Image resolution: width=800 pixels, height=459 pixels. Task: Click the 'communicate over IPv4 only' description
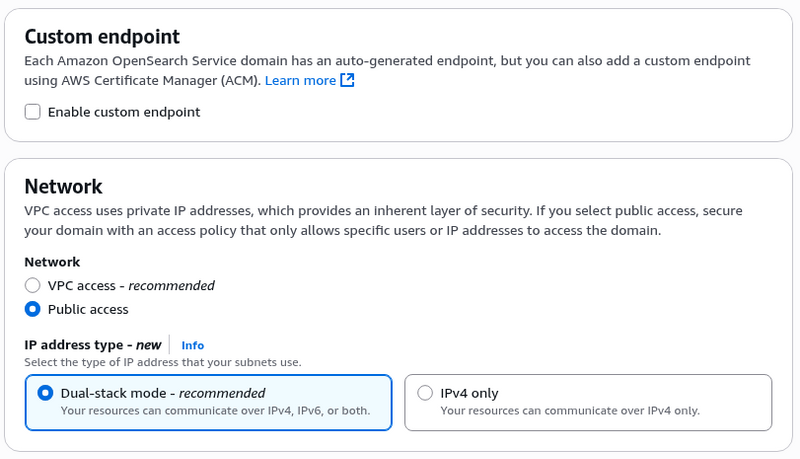click(x=570, y=410)
